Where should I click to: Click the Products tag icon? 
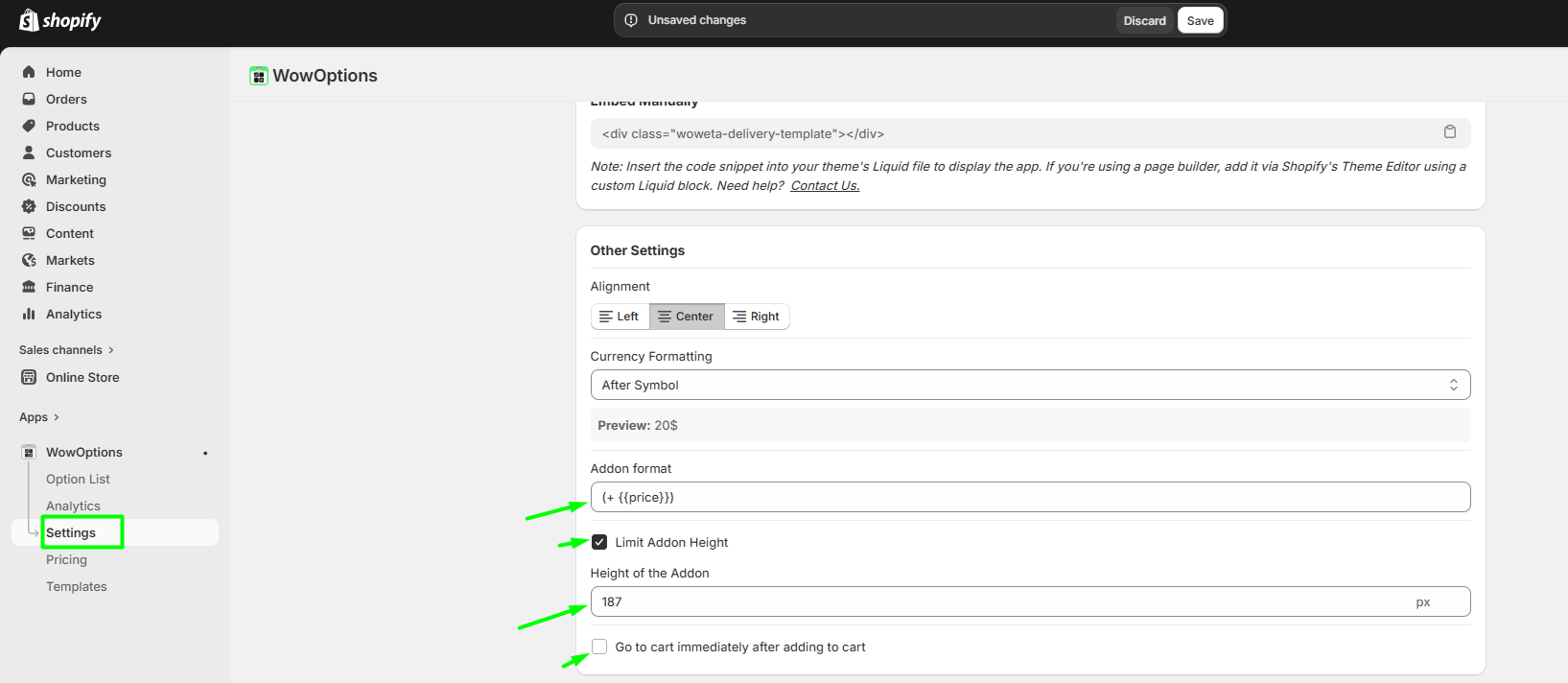tap(29, 126)
